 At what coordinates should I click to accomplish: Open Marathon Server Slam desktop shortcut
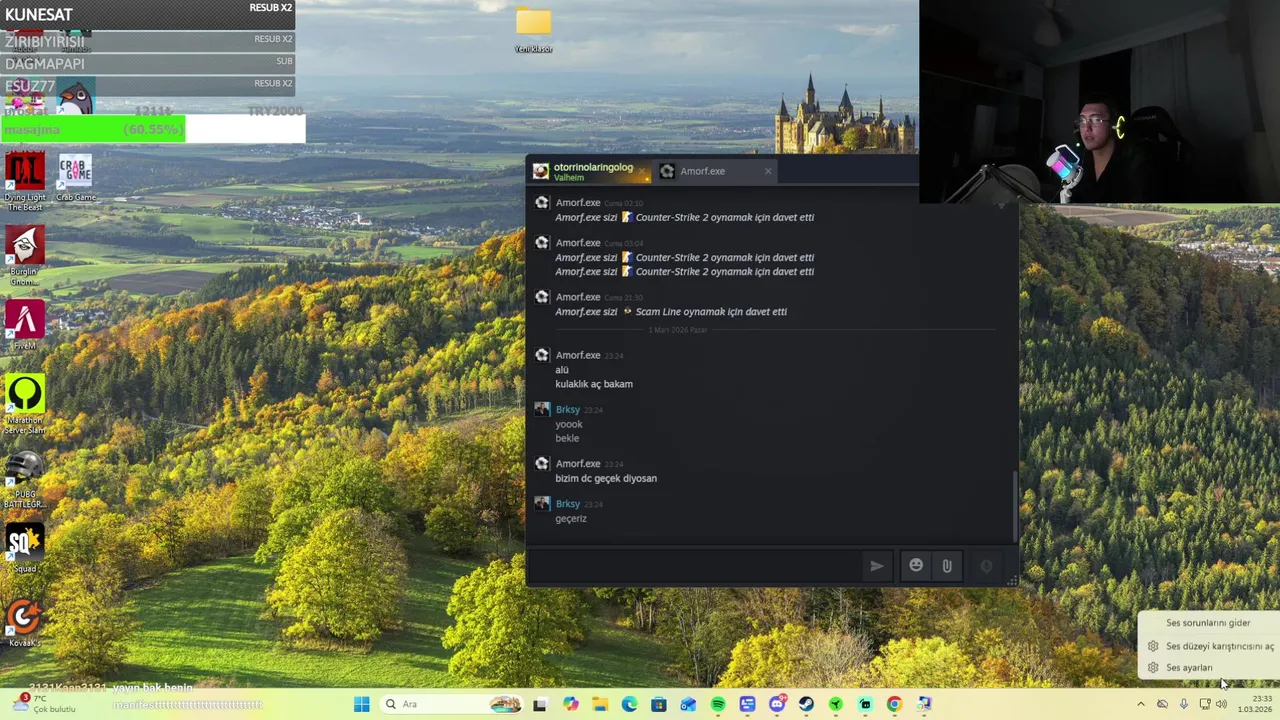click(25, 405)
